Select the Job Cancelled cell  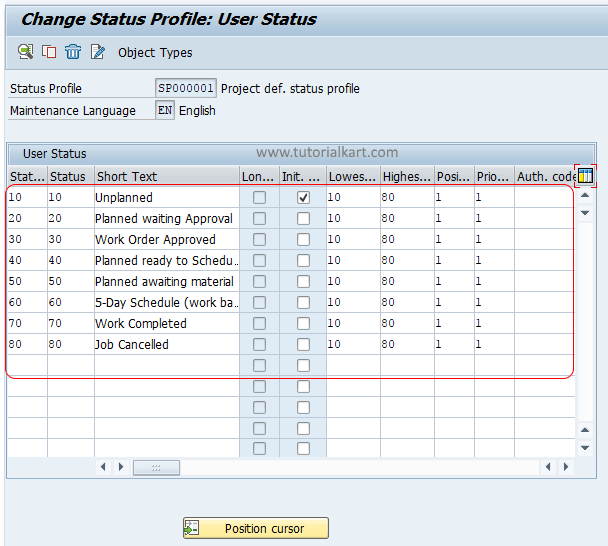pyautogui.click(x=167, y=344)
